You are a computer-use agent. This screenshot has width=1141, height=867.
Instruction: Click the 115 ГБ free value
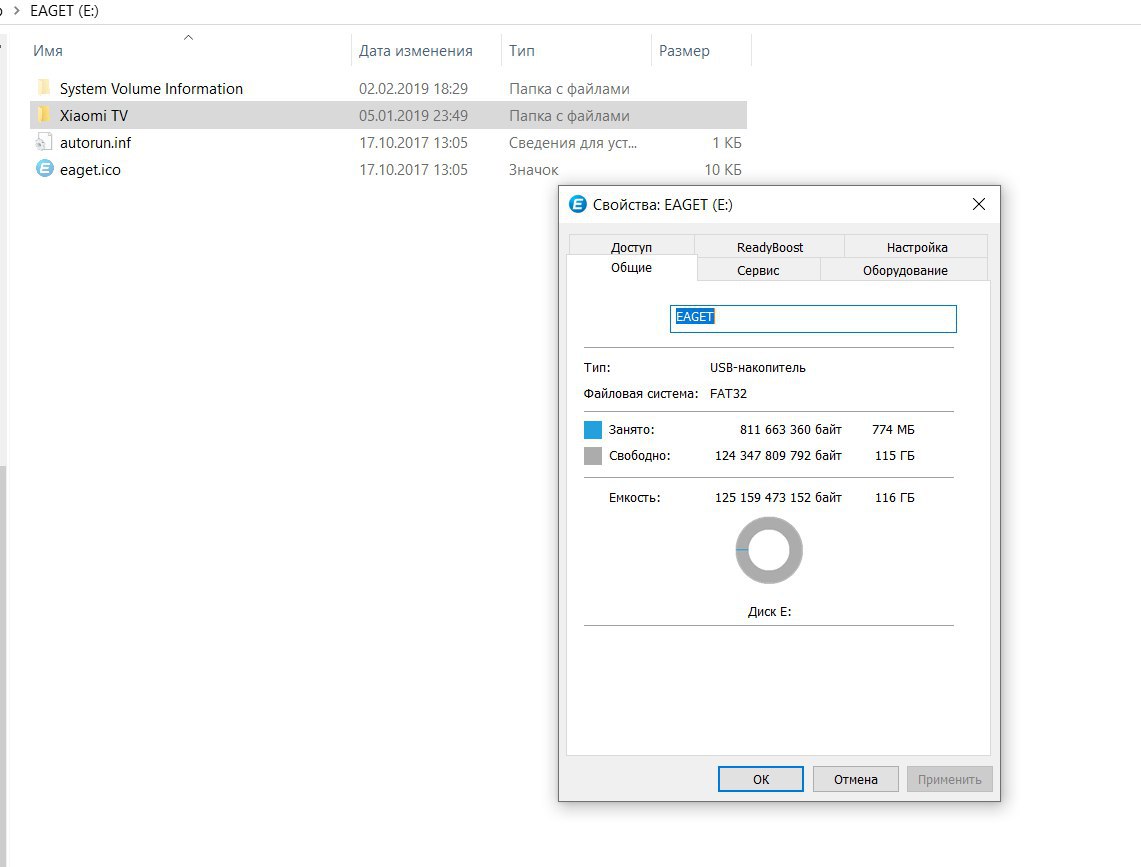894,456
